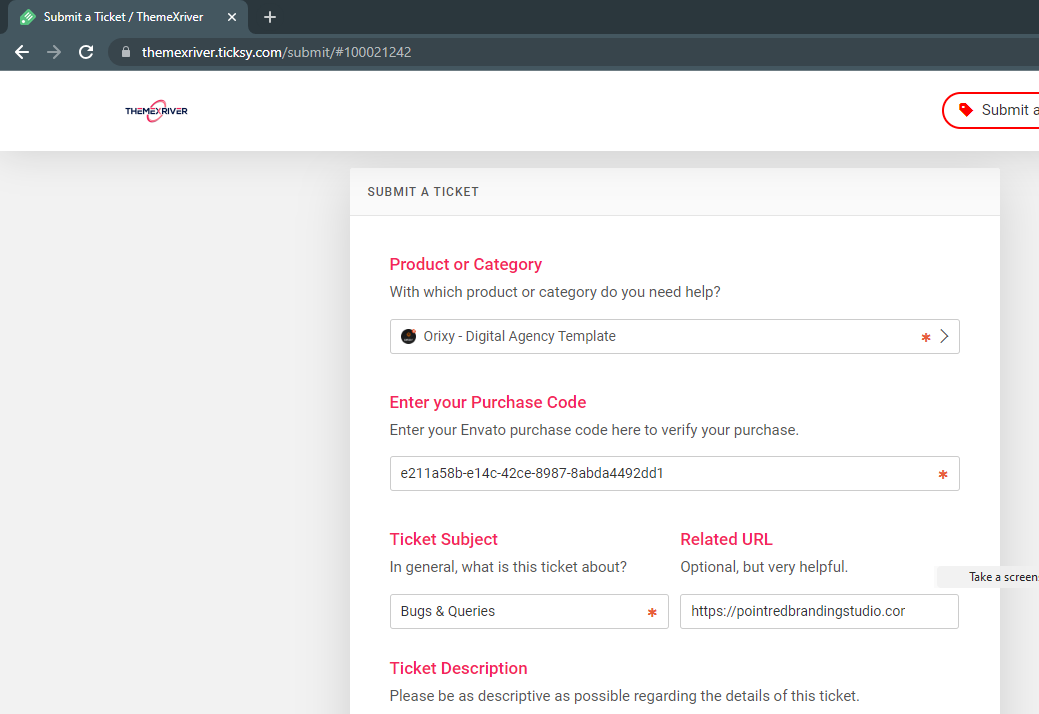Reload the page
This screenshot has width=1039, height=714.
pos(86,52)
